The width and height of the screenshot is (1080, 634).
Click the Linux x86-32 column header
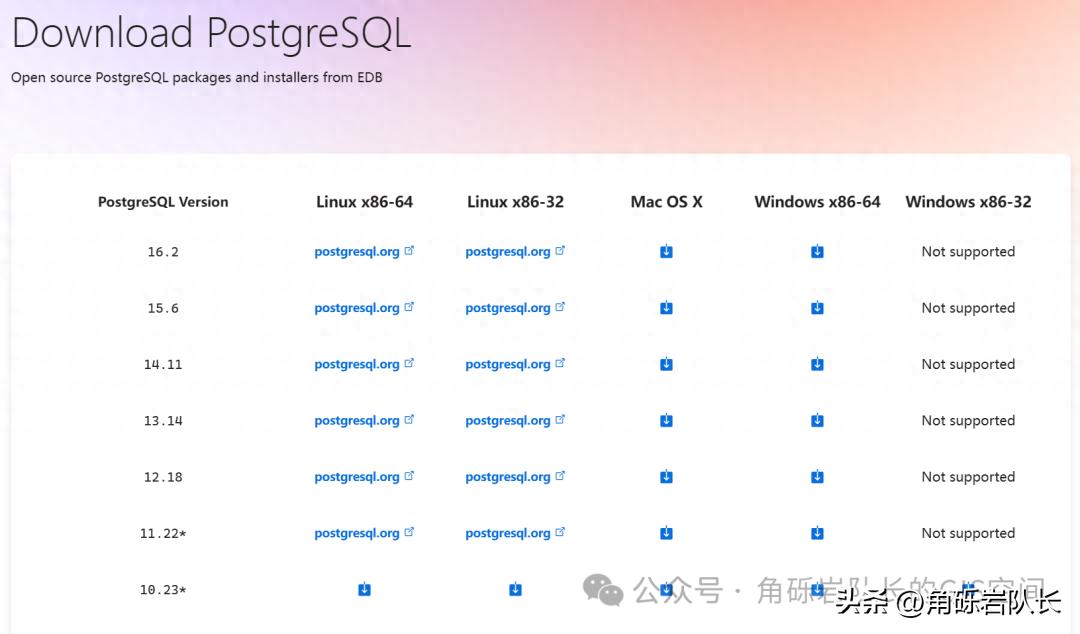[x=515, y=202]
